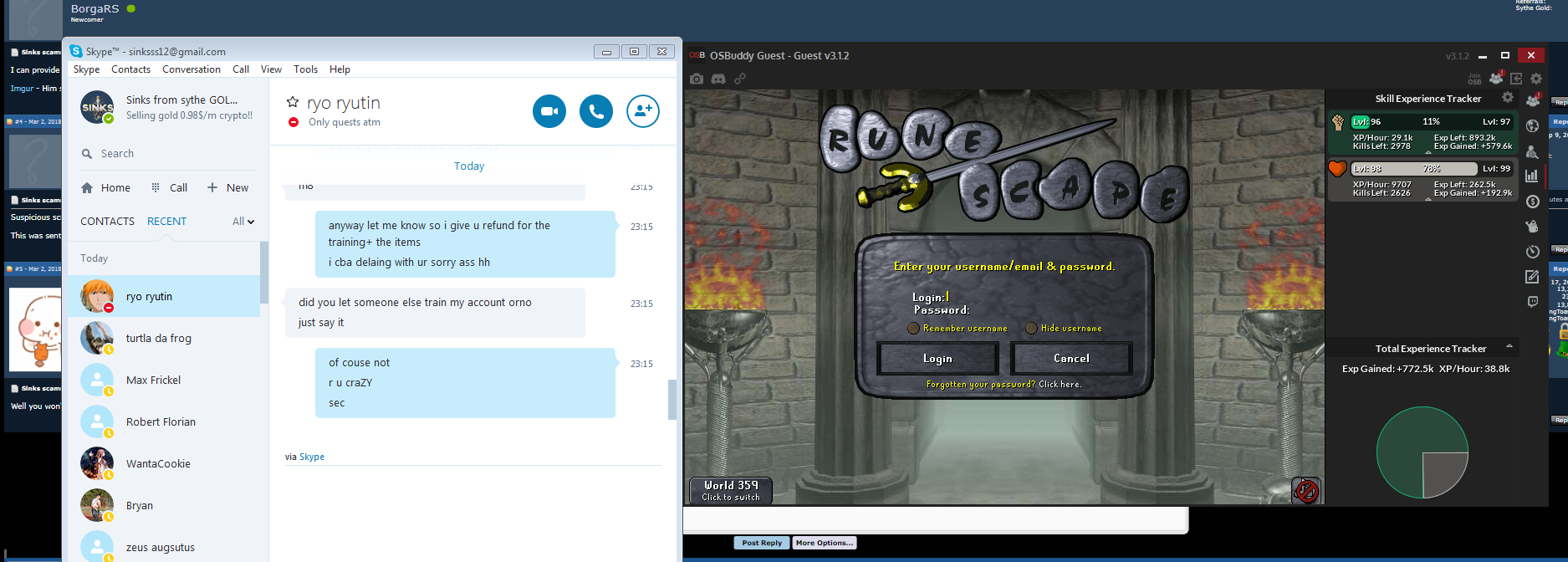This screenshot has width=1568, height=562.
Task: Open player lookup icon in OSBuddy sidebar
Action: pos(1532,151)
